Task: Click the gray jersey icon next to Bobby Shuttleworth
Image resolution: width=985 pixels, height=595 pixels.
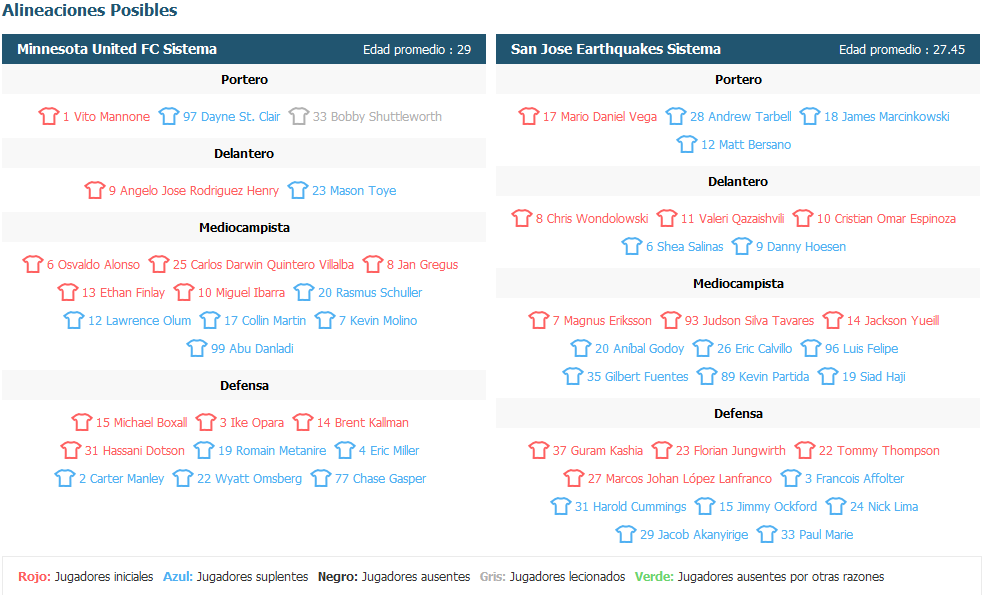Action: point(298,116)
